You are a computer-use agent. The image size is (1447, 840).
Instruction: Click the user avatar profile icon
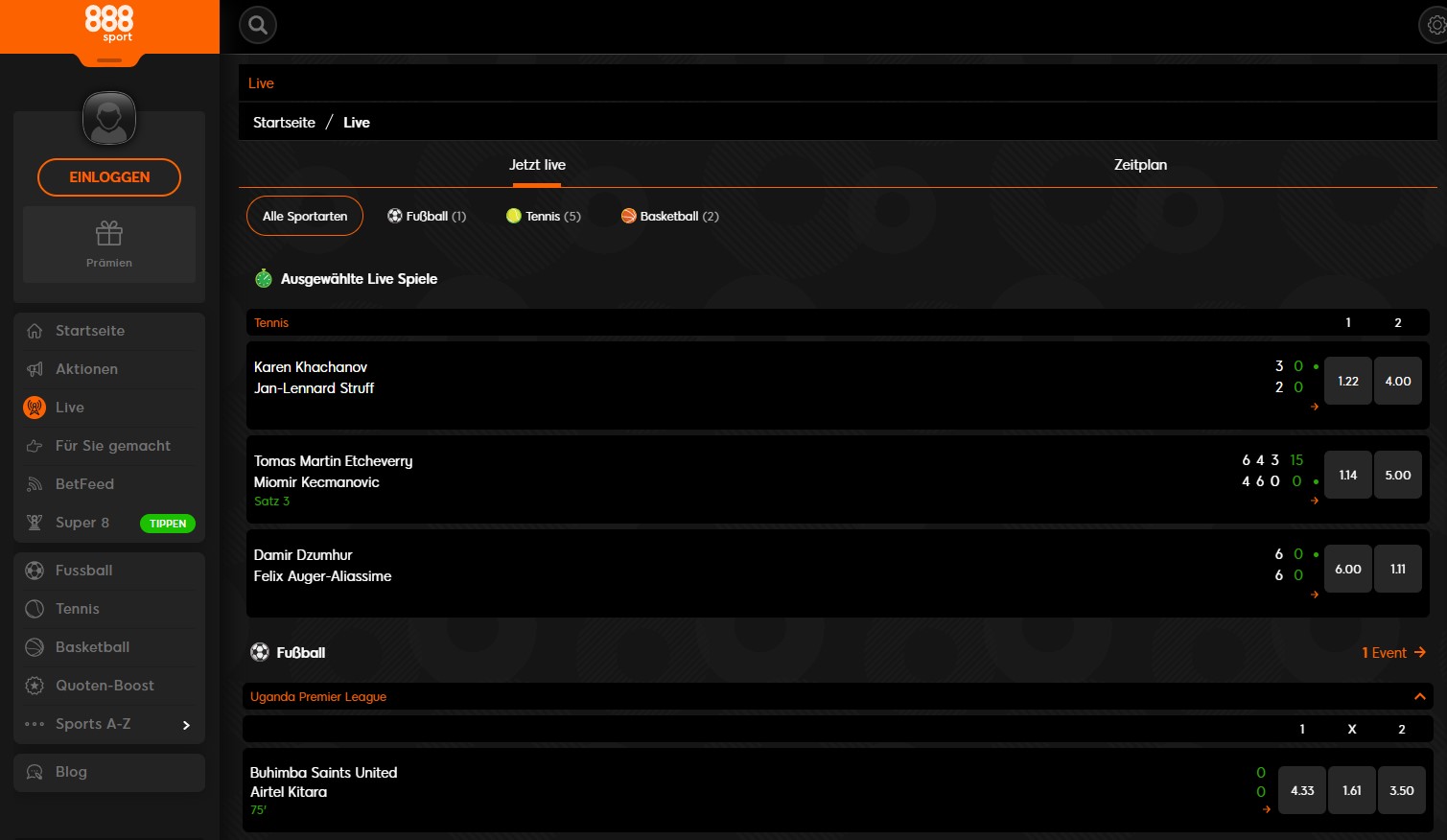click(x=109, y=119)
